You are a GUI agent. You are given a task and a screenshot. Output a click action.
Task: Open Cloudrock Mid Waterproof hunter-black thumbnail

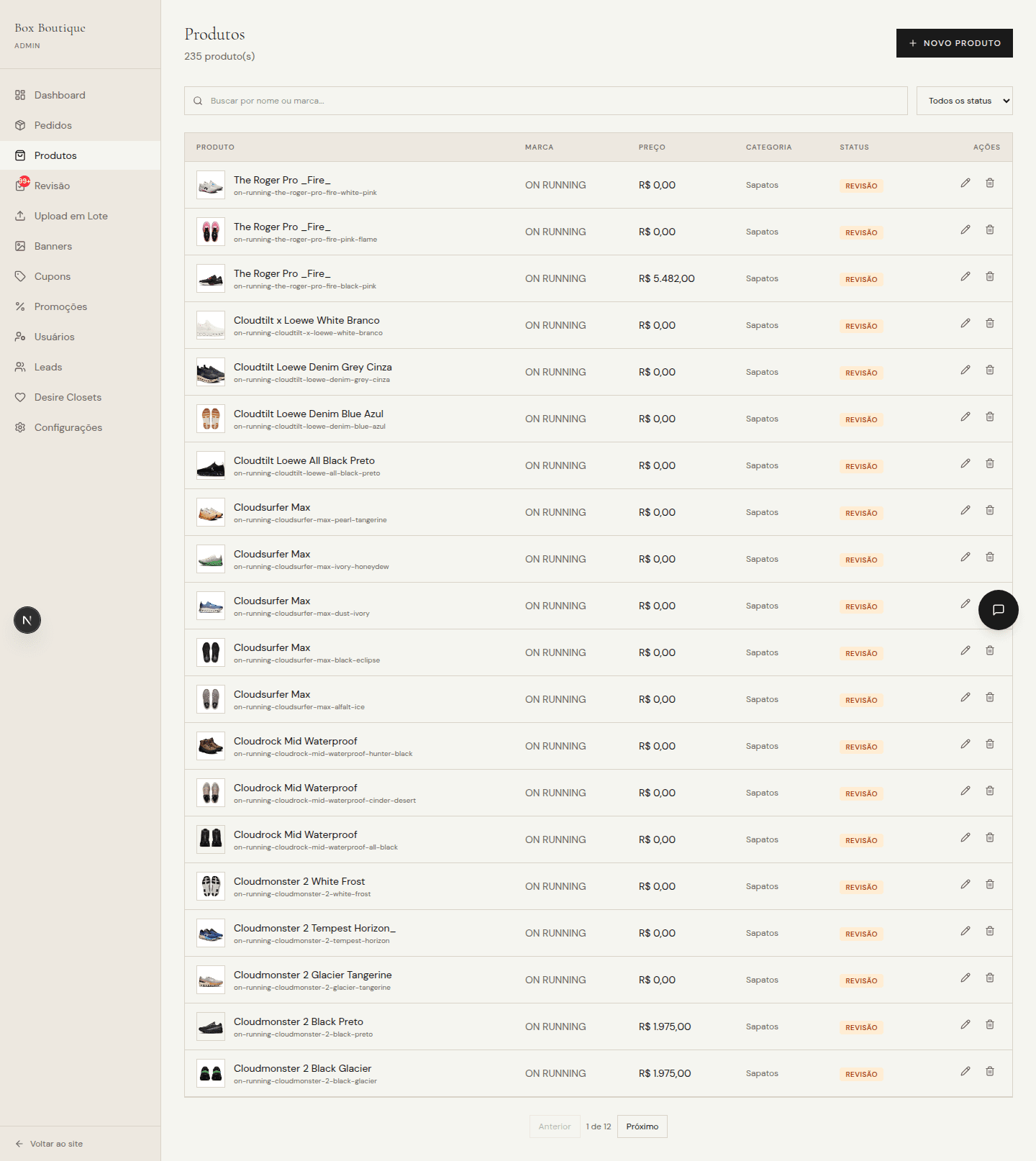click(211, 746)
